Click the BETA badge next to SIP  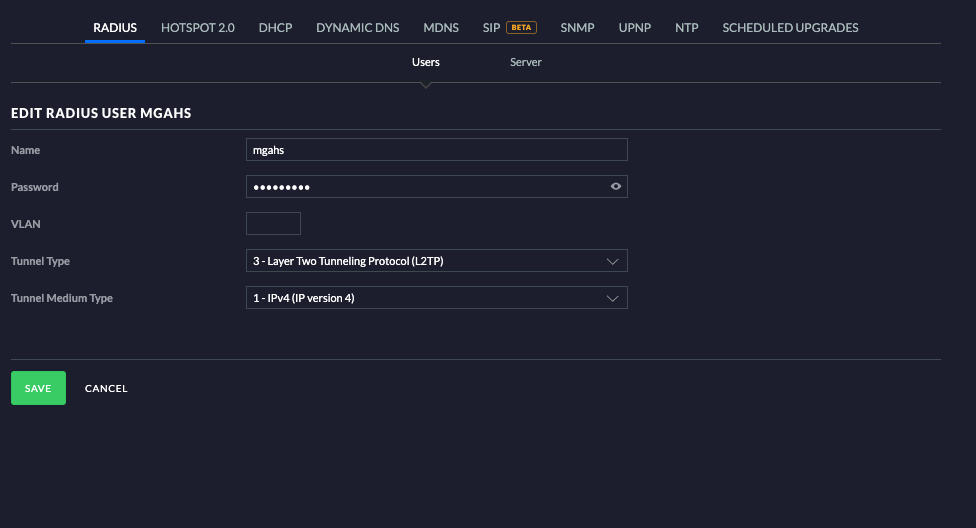point(522,28)
